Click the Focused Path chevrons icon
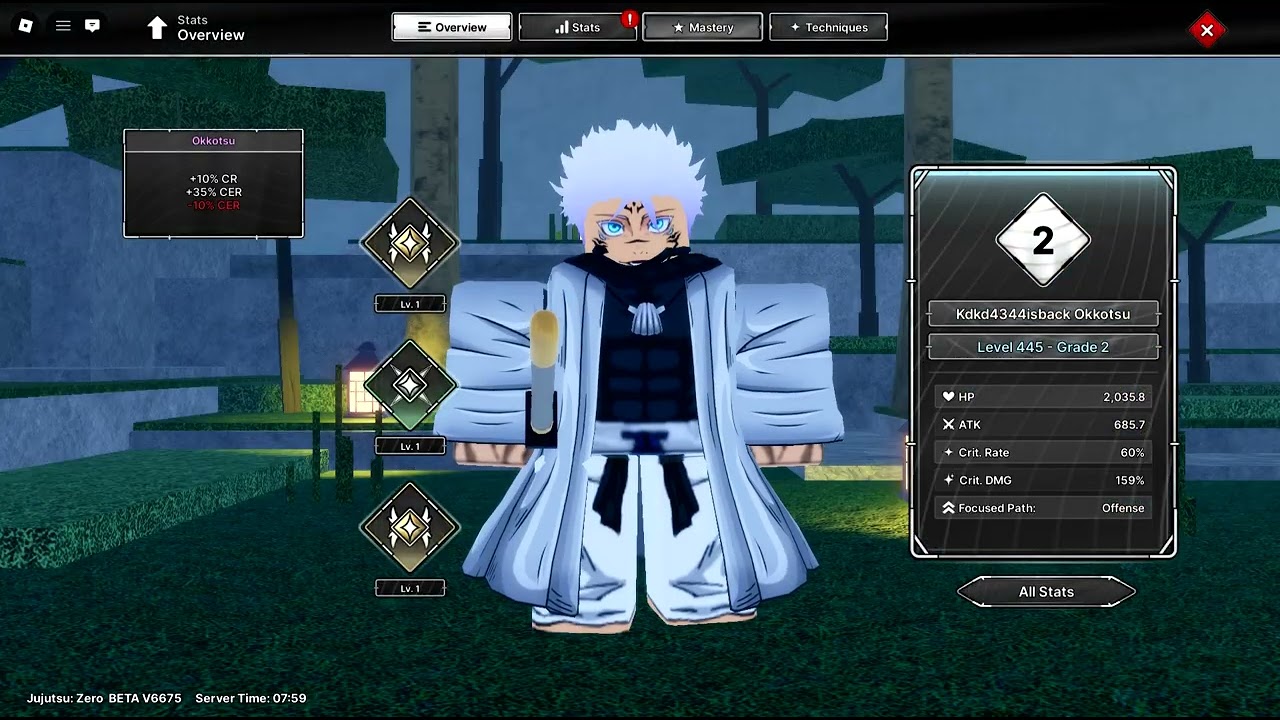The image size is (1280, 720). point(948,508)
